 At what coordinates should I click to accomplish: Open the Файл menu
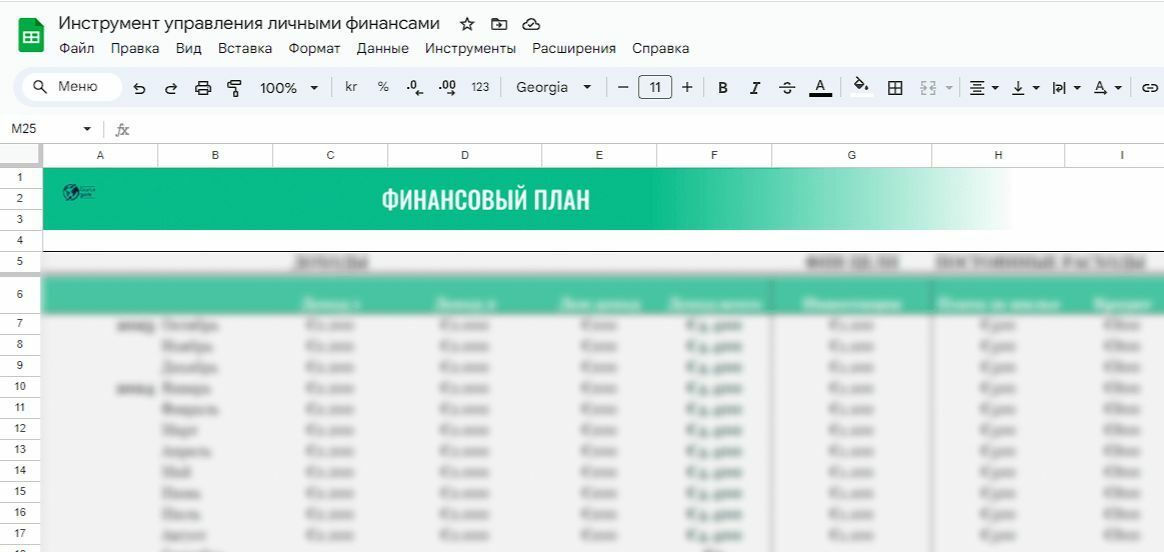coord(77,48)
